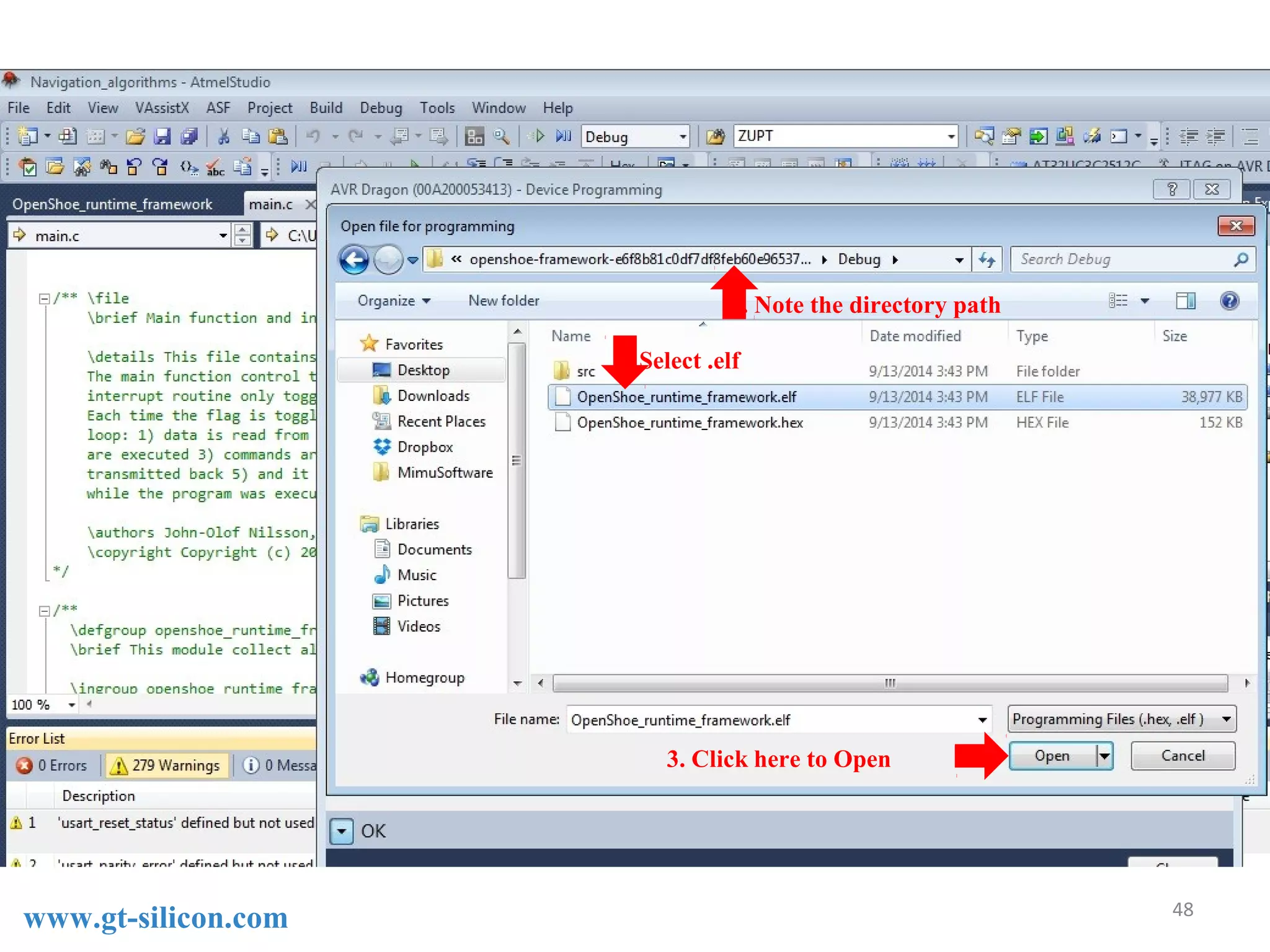Screen dimensions: 1270x952
Task: Click the Command Window toolbar icon
Action: coord(1119,136)
